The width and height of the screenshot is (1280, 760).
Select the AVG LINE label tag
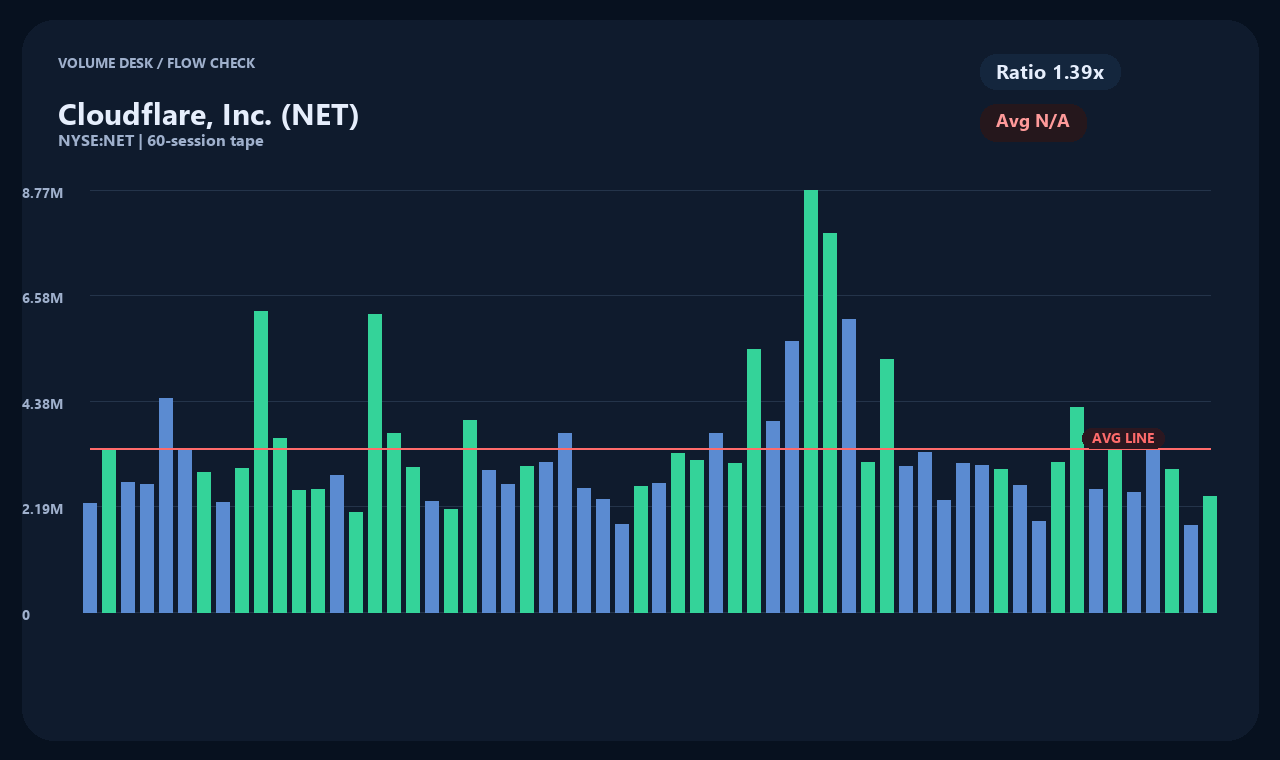pos(1123,438)
